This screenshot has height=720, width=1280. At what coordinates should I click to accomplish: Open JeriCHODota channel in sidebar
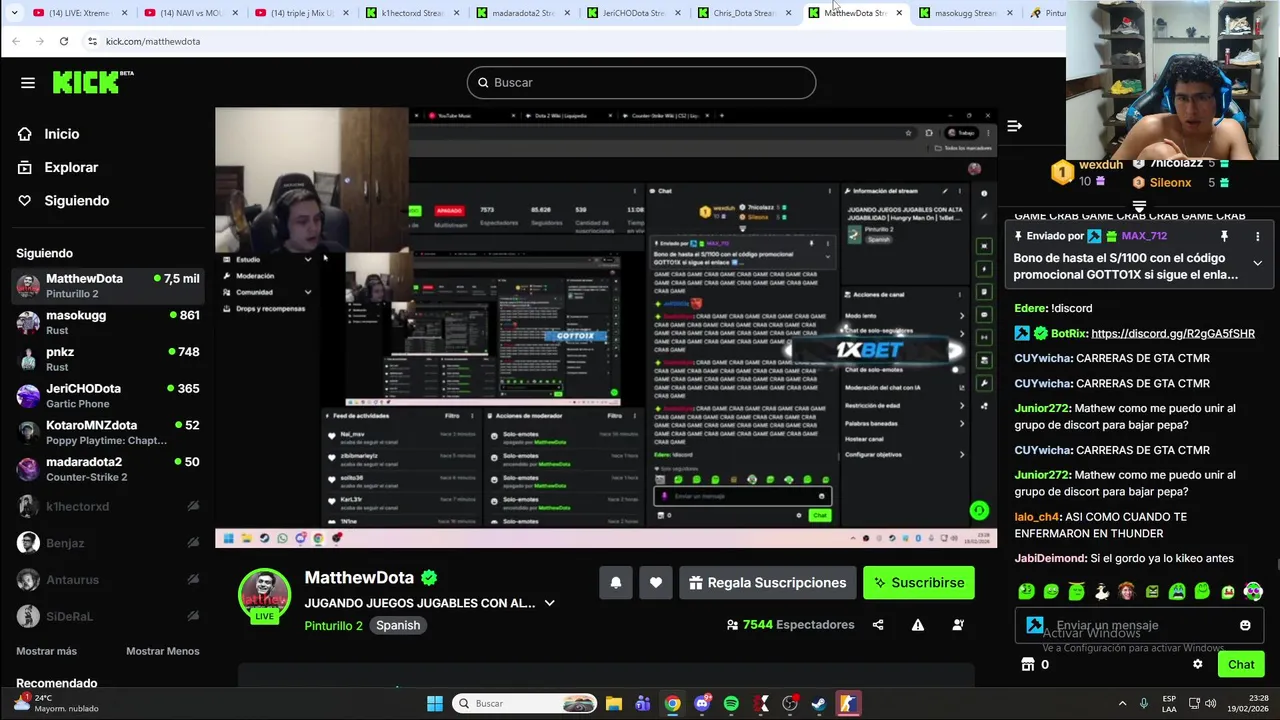click(108, 396)
